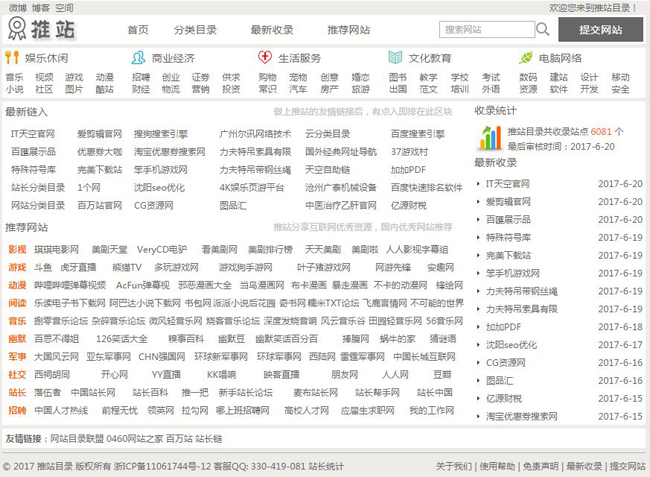The width and height of the screenshot is (650, 477).
Task: Click the 收录统计 bar chart icon
Action: point(489,138)
